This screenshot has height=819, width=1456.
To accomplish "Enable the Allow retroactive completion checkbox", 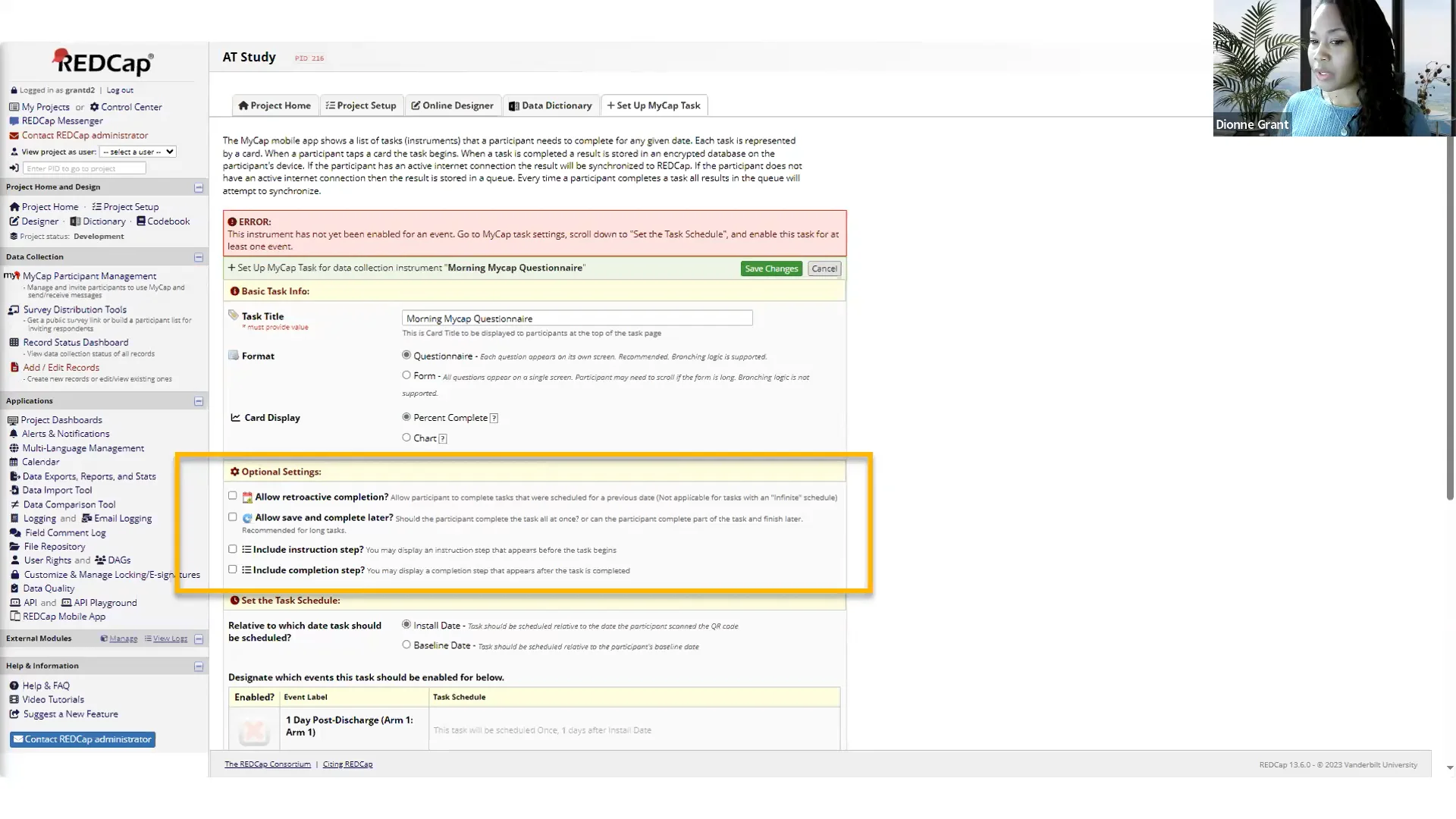I will pyautogui.click(x=233, y=495).
